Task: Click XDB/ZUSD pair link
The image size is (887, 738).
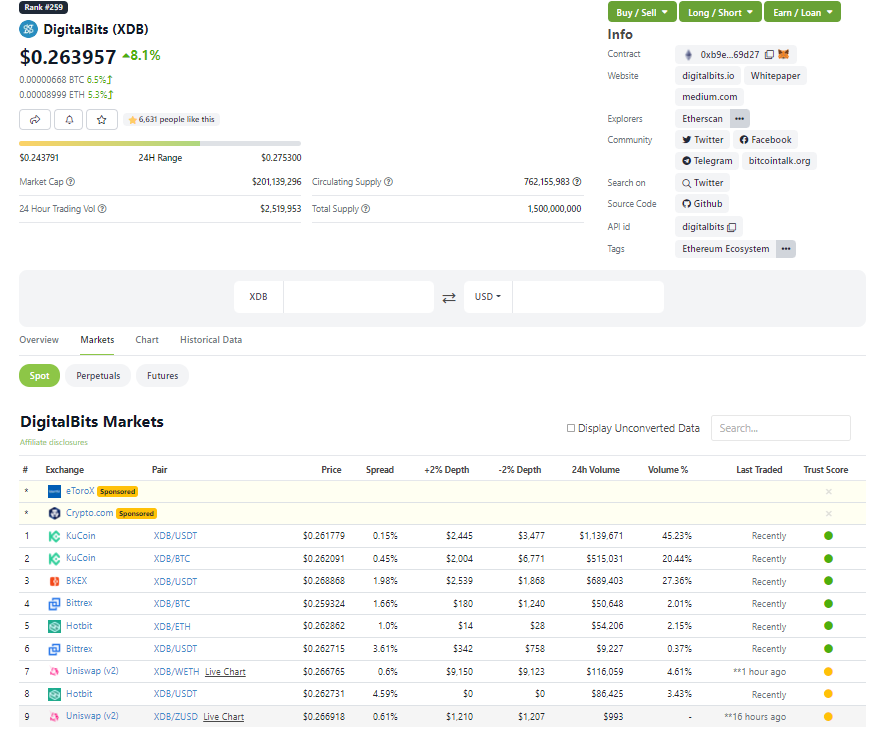Action: tap(175, 717)
